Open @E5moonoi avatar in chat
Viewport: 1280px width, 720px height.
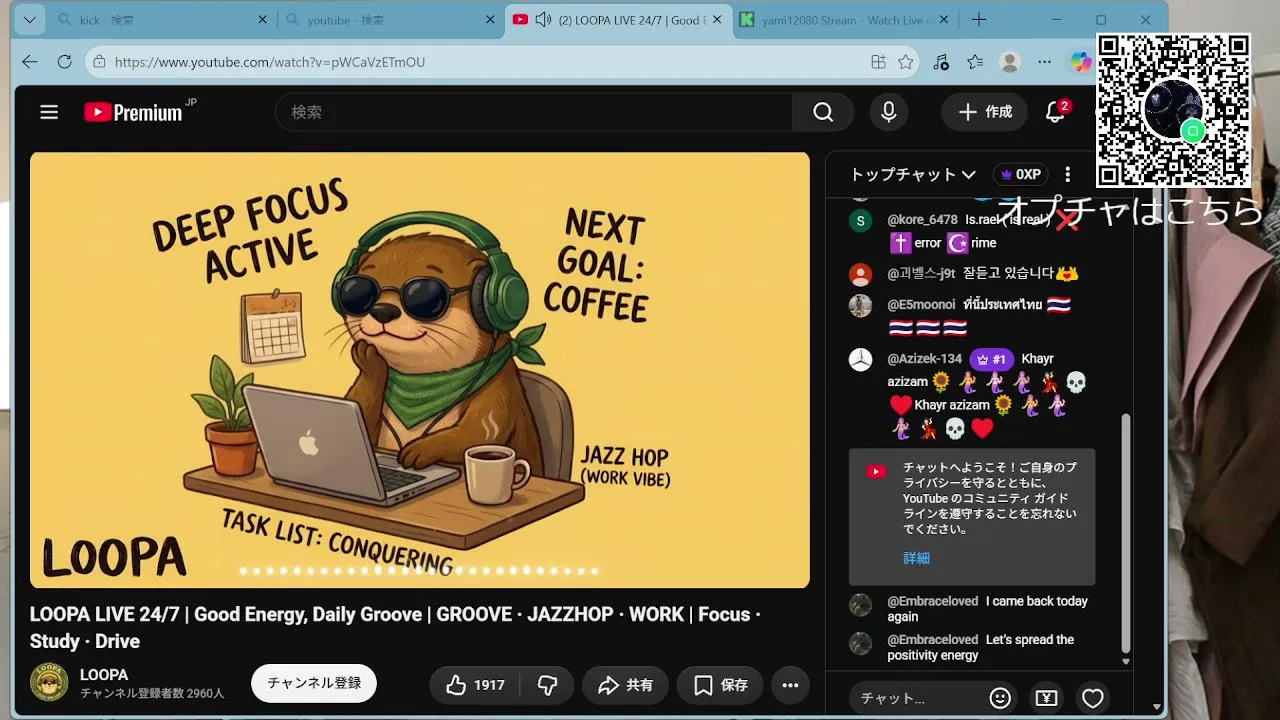(x=860, y=305)
